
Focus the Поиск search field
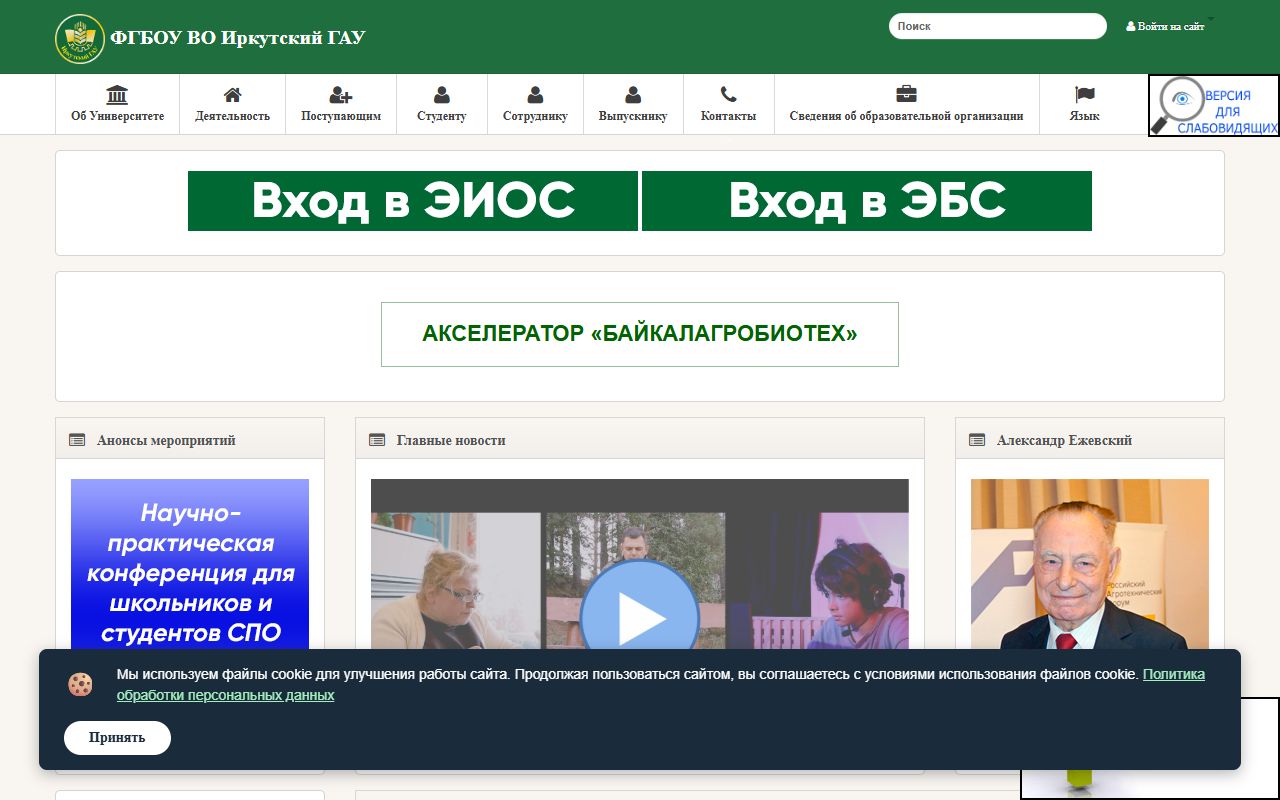[998, 26]
